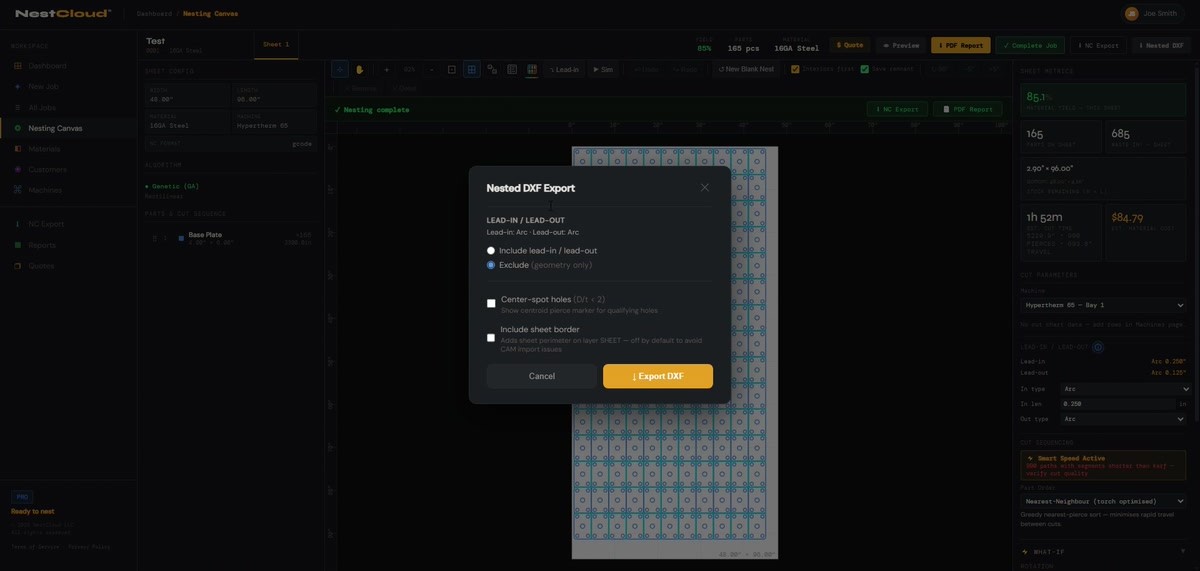
Task: Click the In len 0.250 field
Action: [1117, 404]
